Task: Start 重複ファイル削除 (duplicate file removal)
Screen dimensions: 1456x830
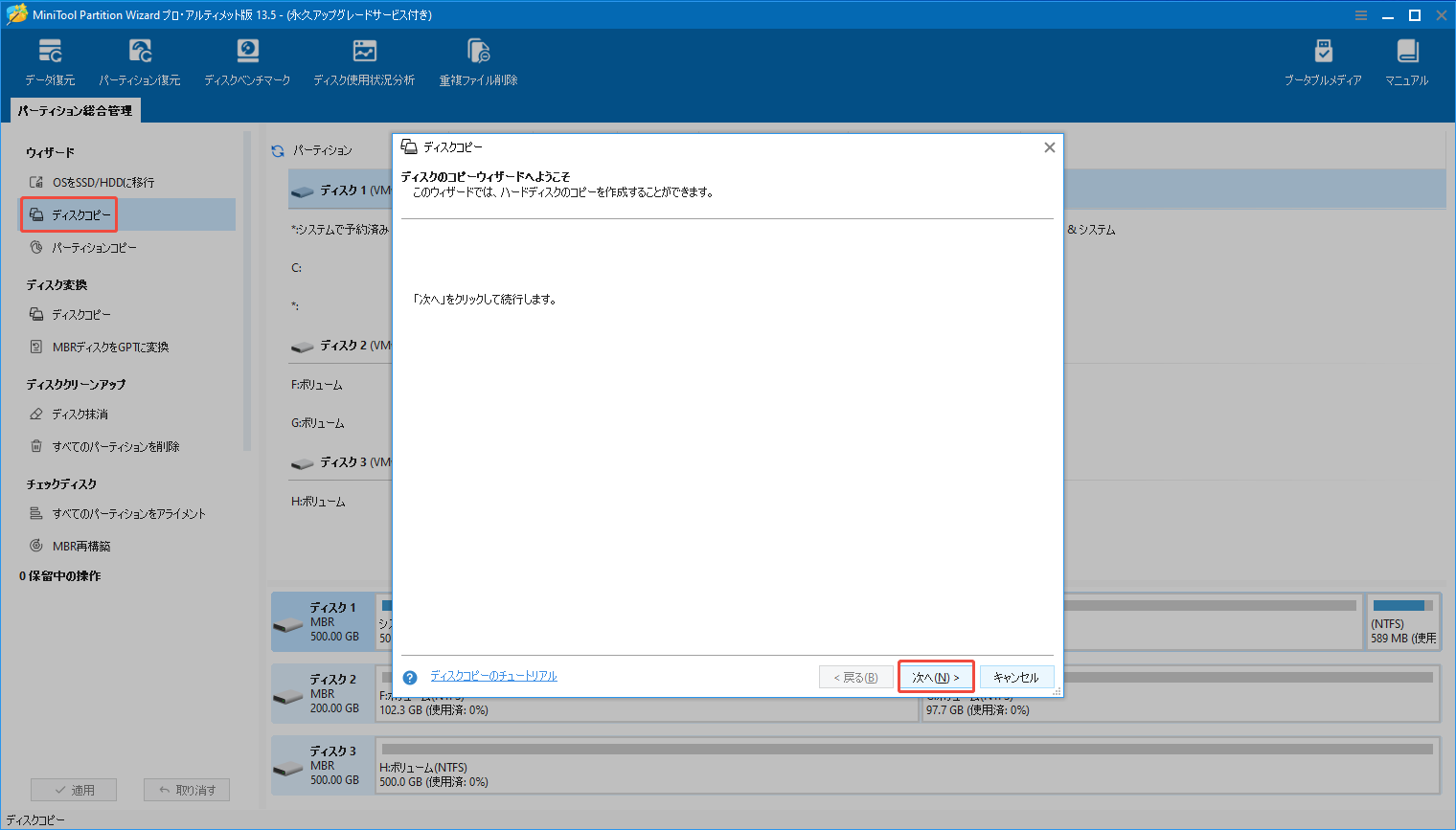Action: (478, 59)
